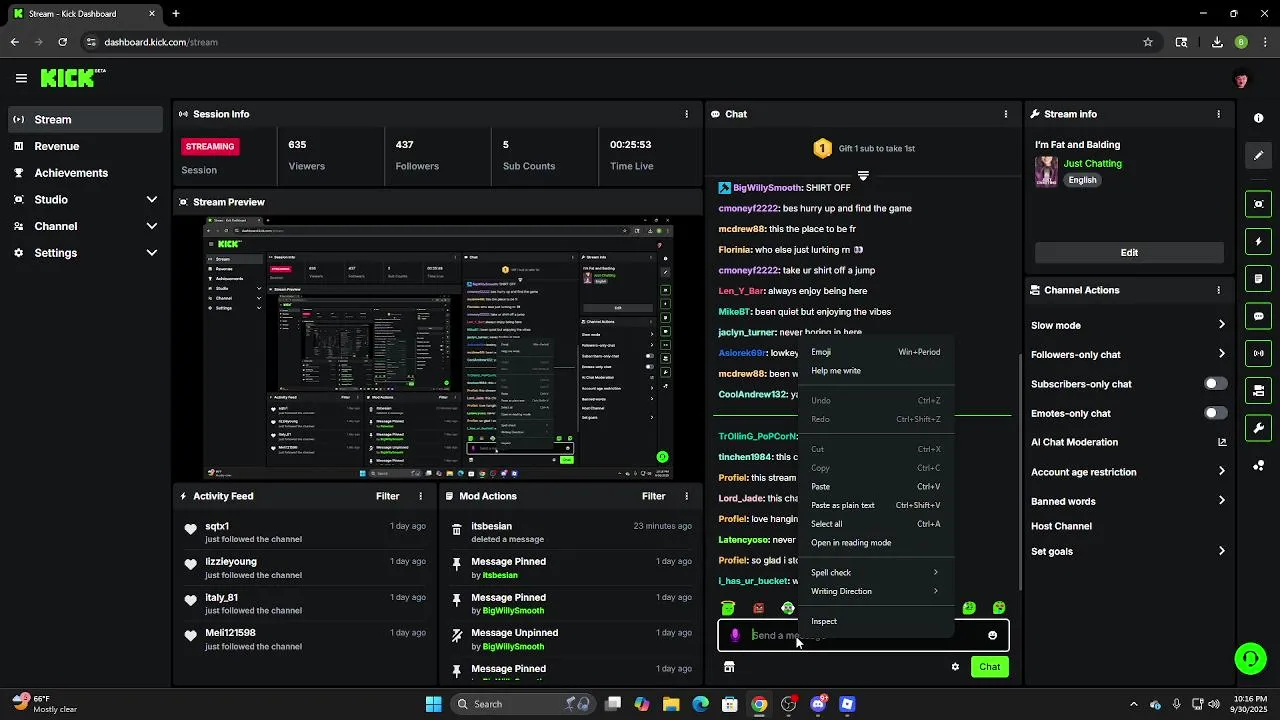The image size is (1280, 720).
Task: Open Windows Start menu
Action: tap(433, 704)
